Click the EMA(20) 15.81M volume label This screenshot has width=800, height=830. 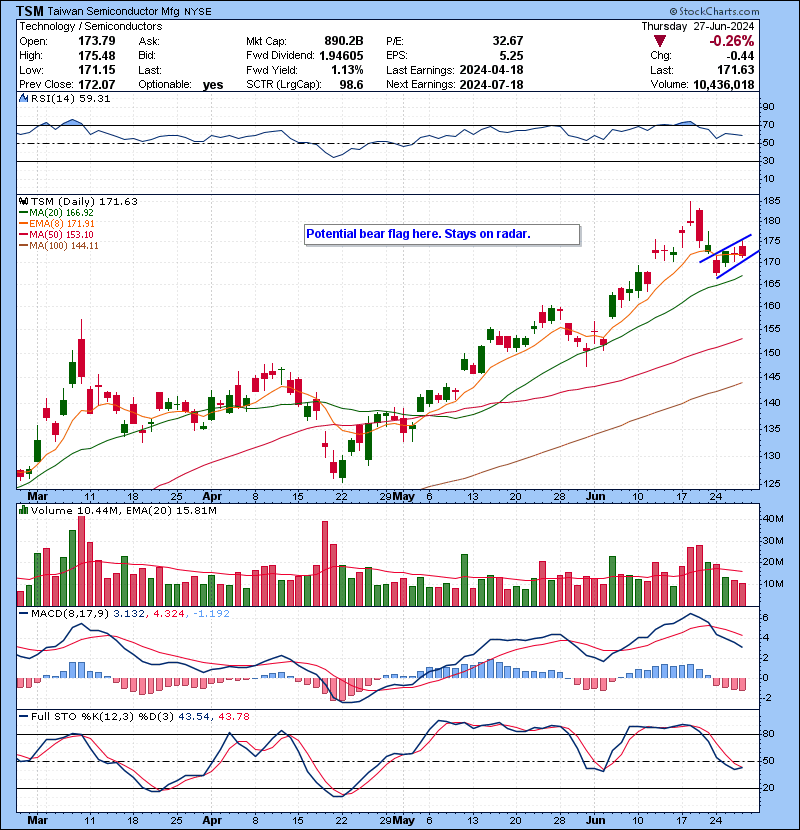(x=170, y=511)
